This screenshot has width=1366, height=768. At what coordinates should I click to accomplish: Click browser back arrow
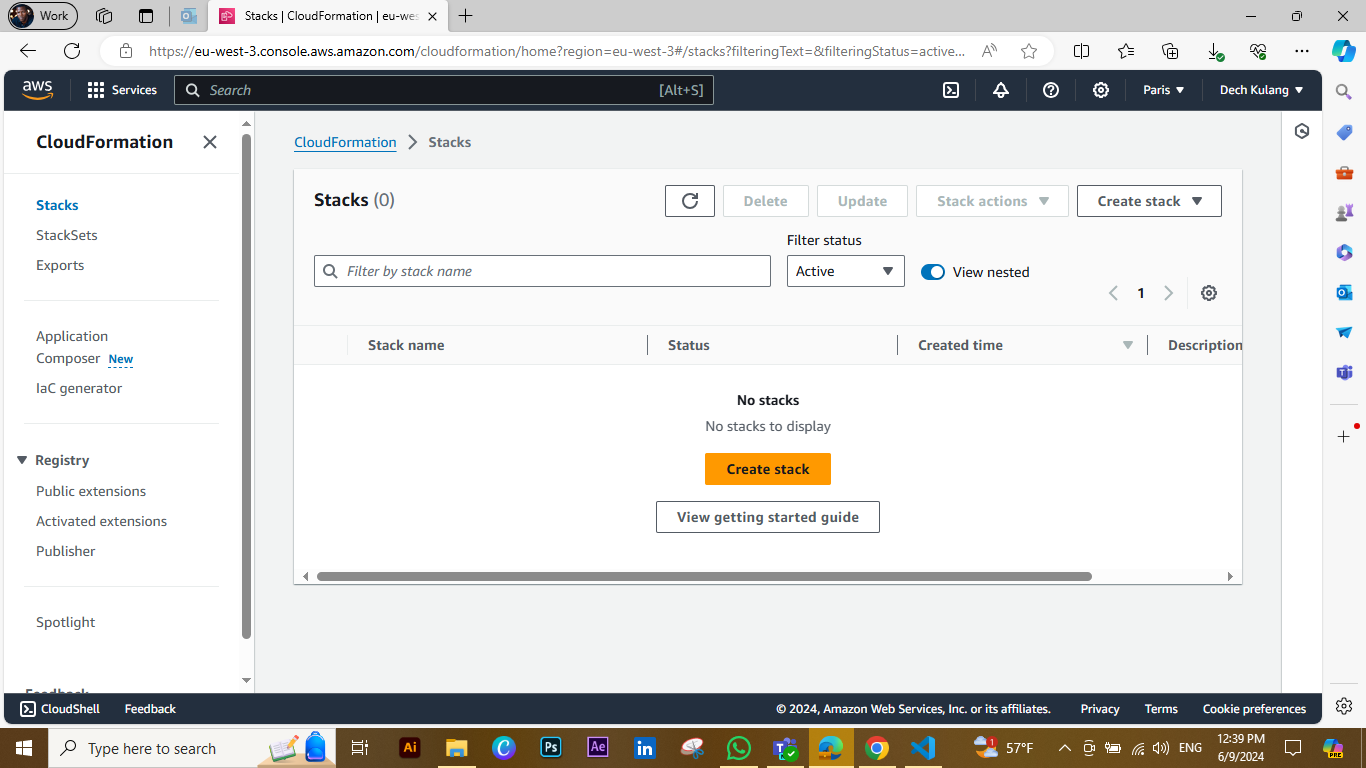[28, 51]
